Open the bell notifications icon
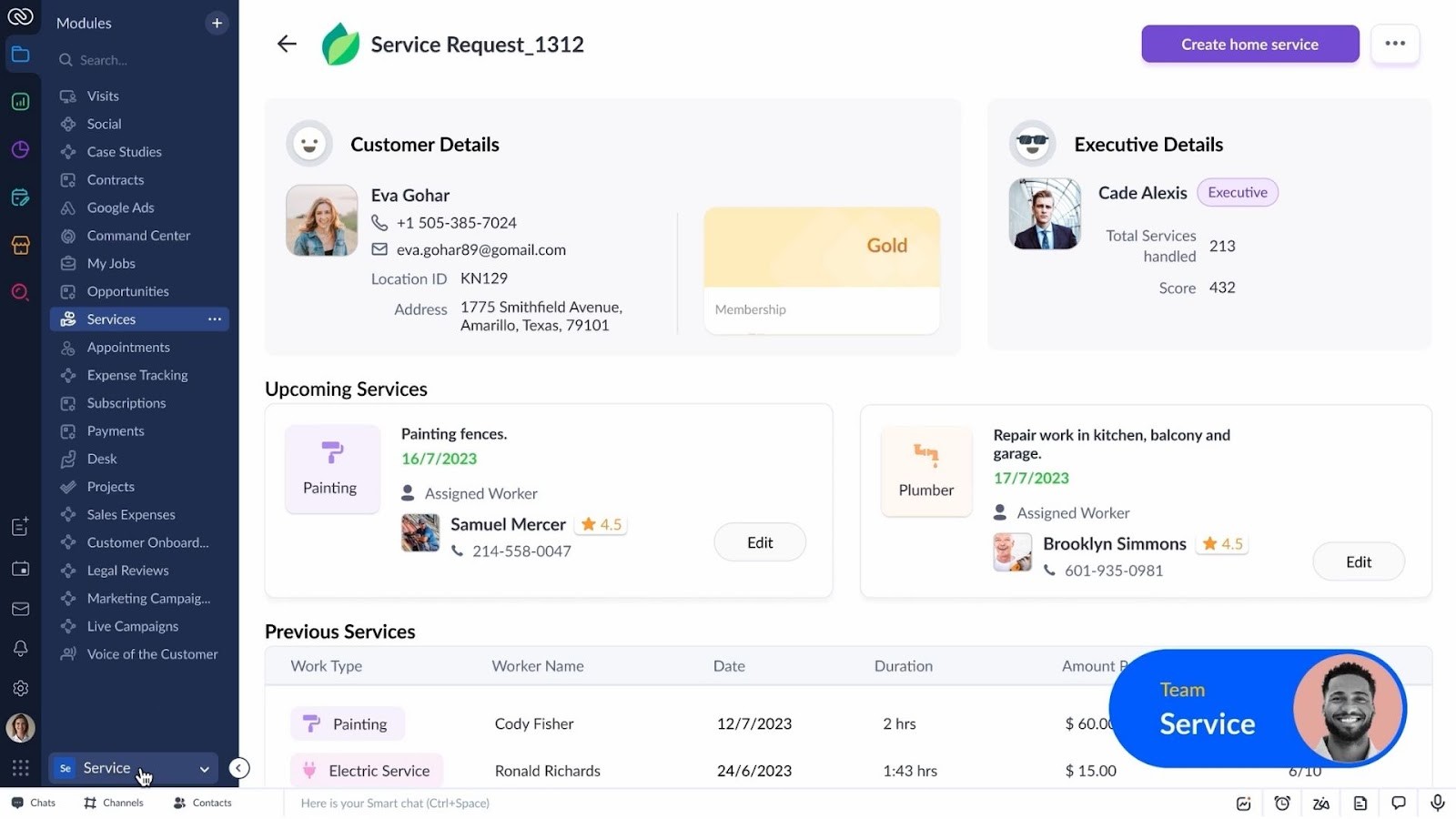 [x=20, y=648]
